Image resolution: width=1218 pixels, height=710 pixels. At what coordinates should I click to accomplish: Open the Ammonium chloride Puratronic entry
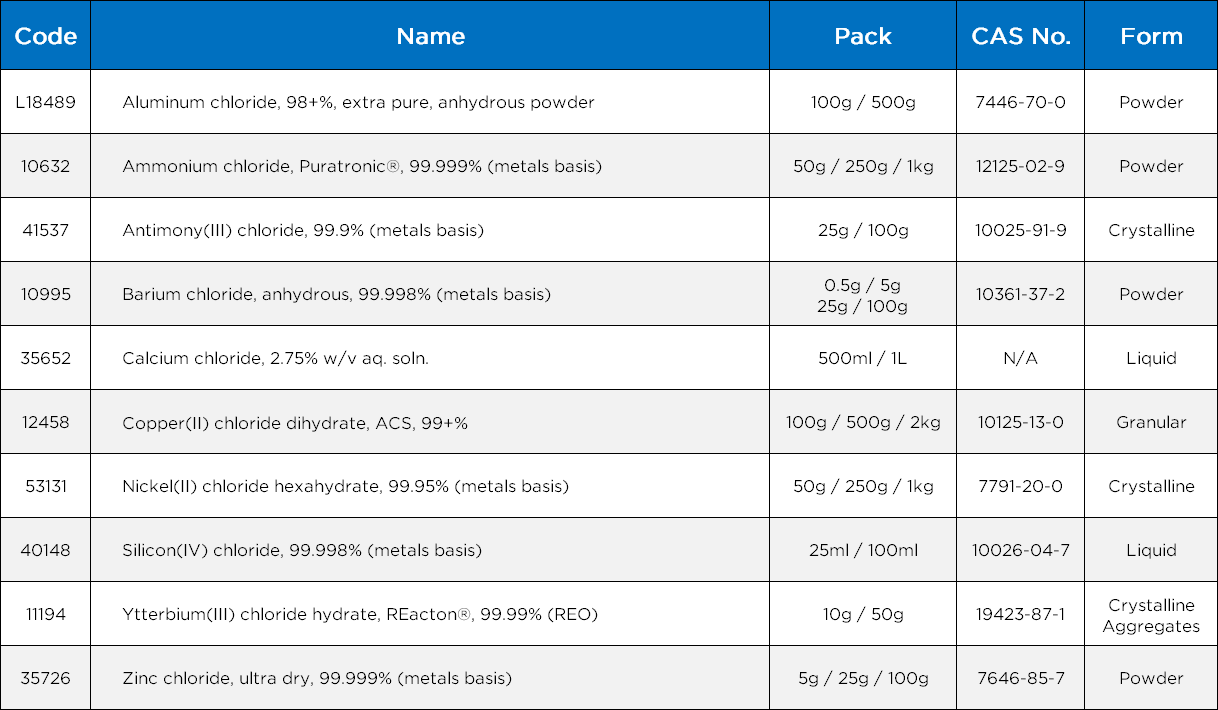[362, 166]
